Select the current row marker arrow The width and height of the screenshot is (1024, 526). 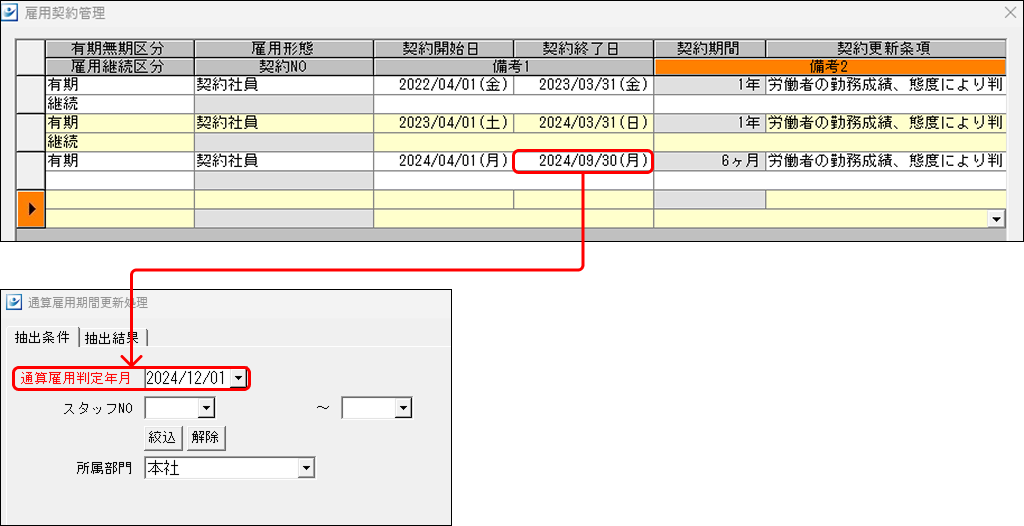[30, 209]
